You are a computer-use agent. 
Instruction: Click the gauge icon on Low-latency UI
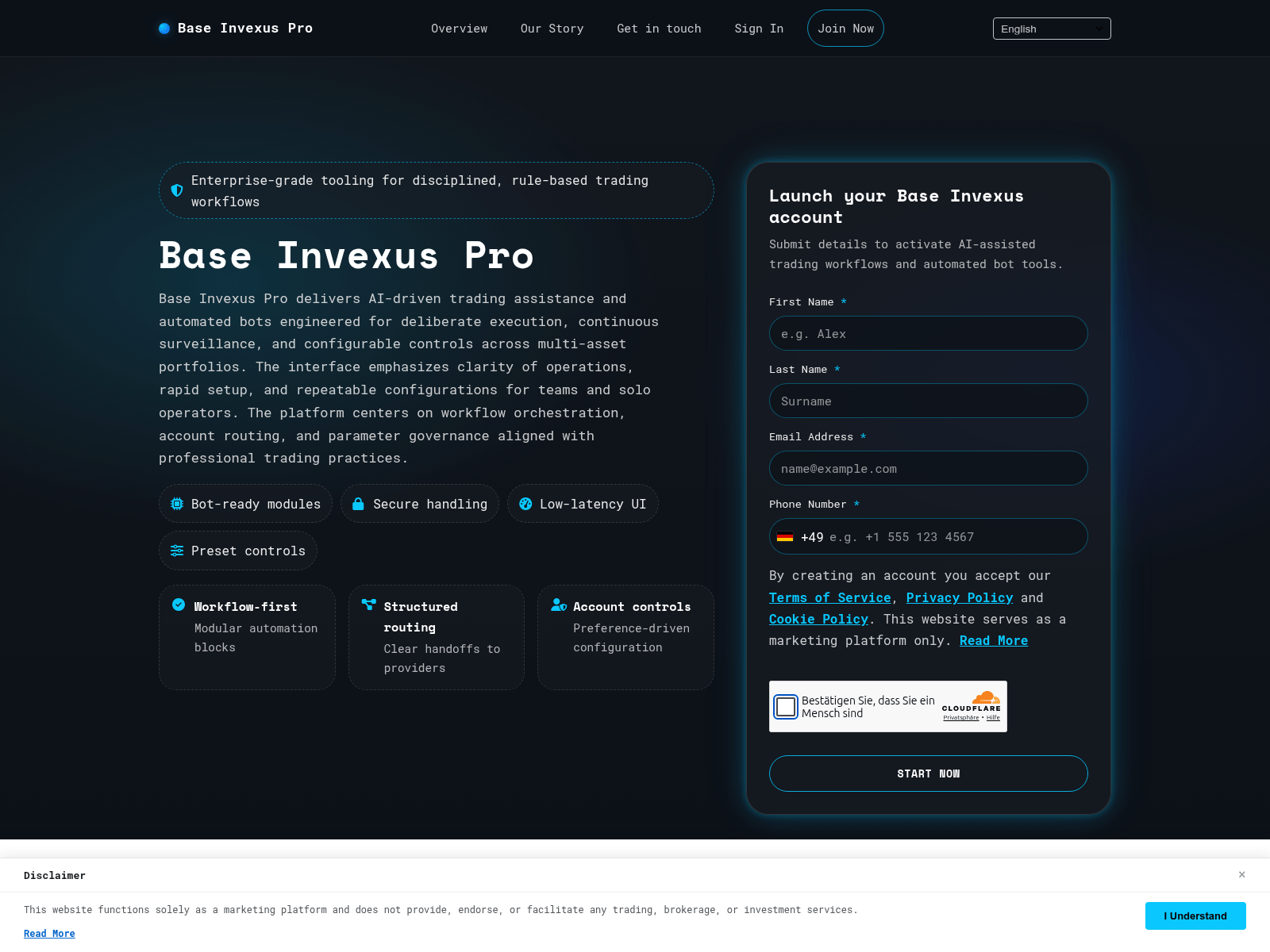click(x=525, y=504)
